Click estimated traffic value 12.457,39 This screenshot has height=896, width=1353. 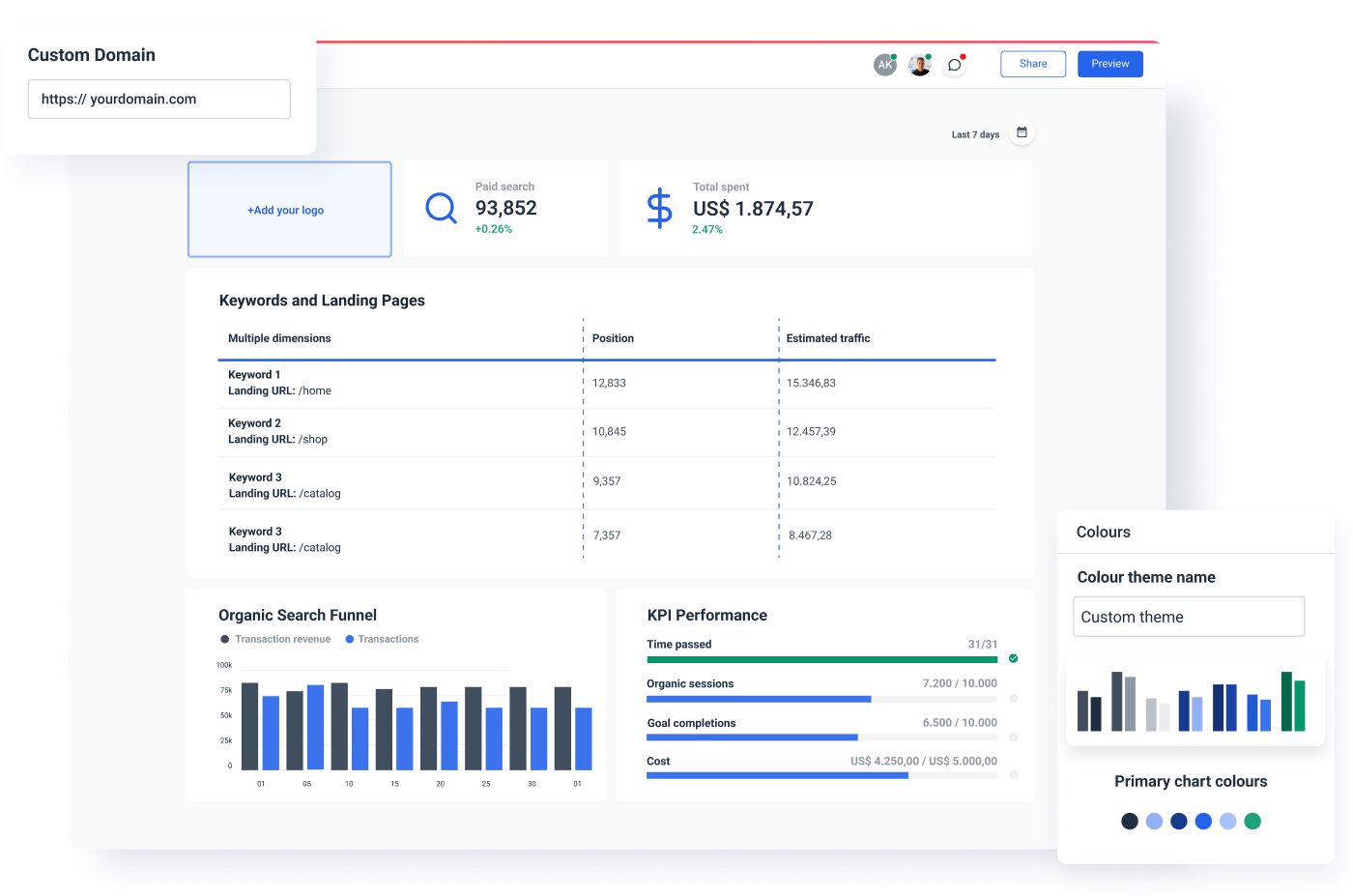(x=811, y=432)
